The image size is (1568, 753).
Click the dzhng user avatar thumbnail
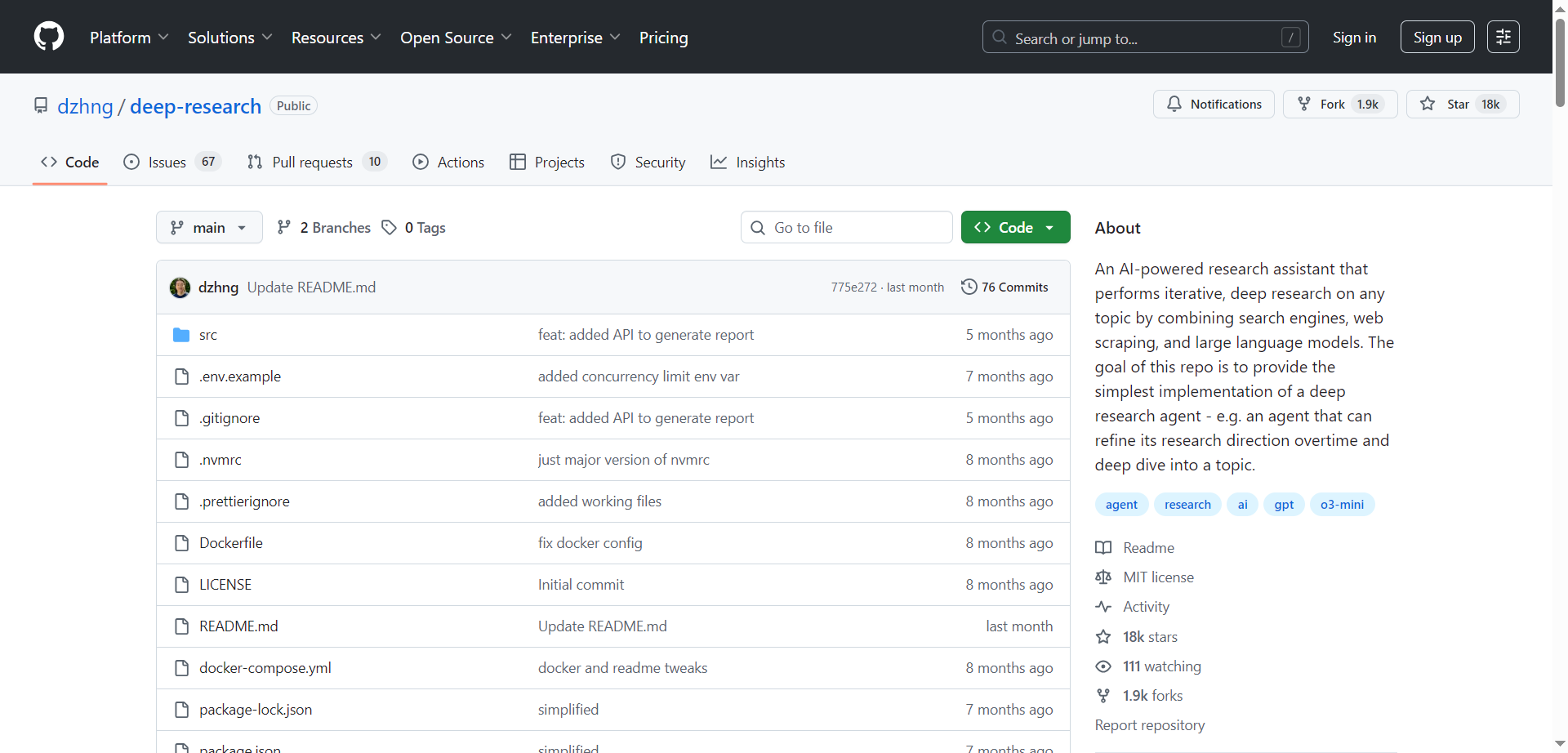pyautogui.click(x=180, y=287)
